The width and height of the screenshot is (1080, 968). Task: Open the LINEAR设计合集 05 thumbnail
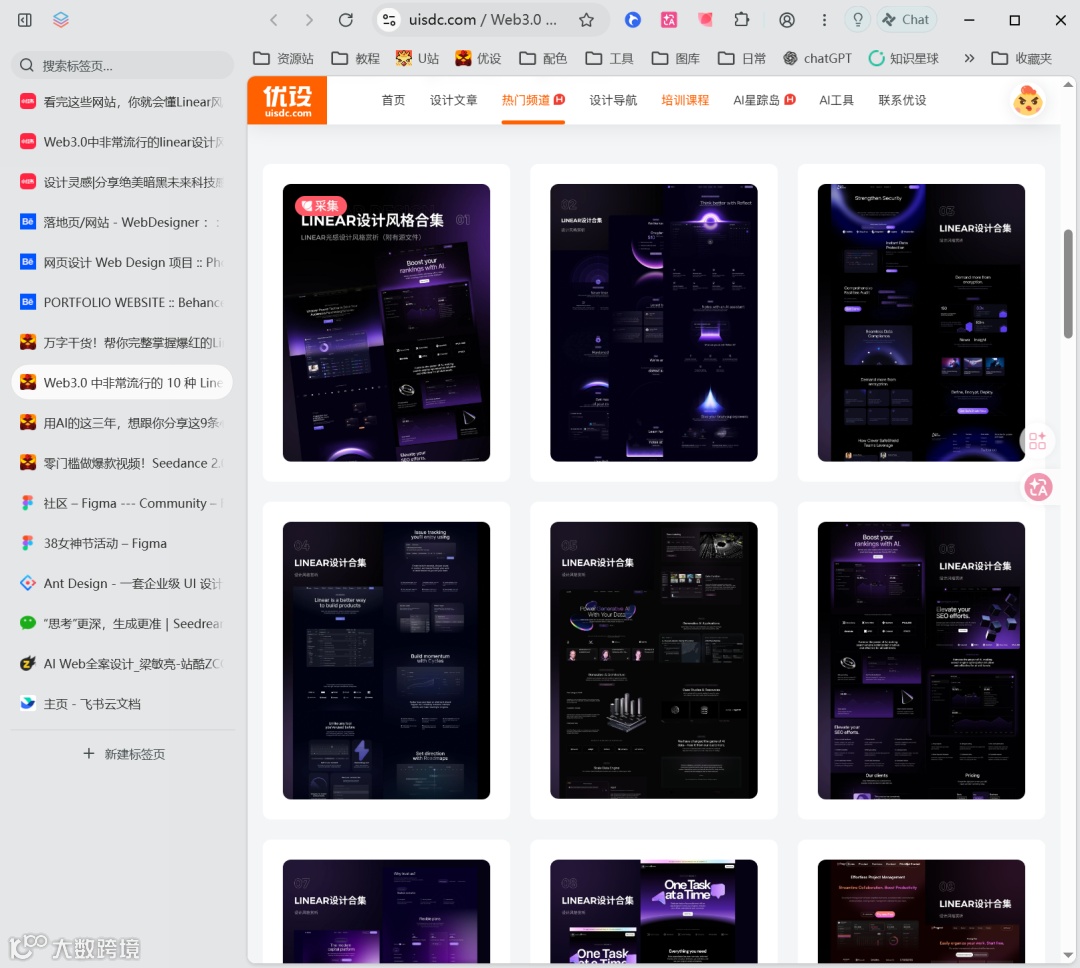[654, 660]
